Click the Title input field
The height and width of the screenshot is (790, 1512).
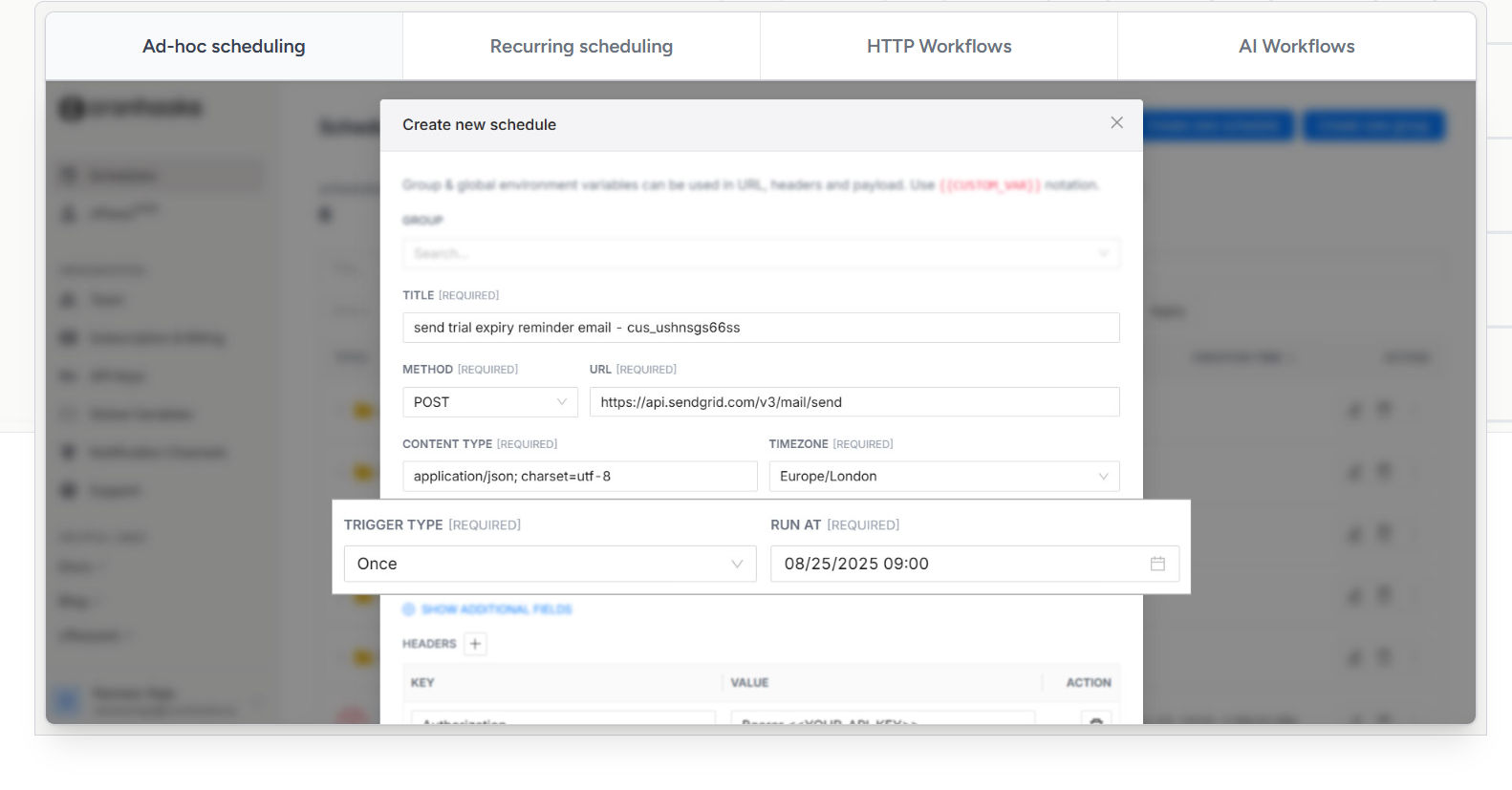click(761, 328)
